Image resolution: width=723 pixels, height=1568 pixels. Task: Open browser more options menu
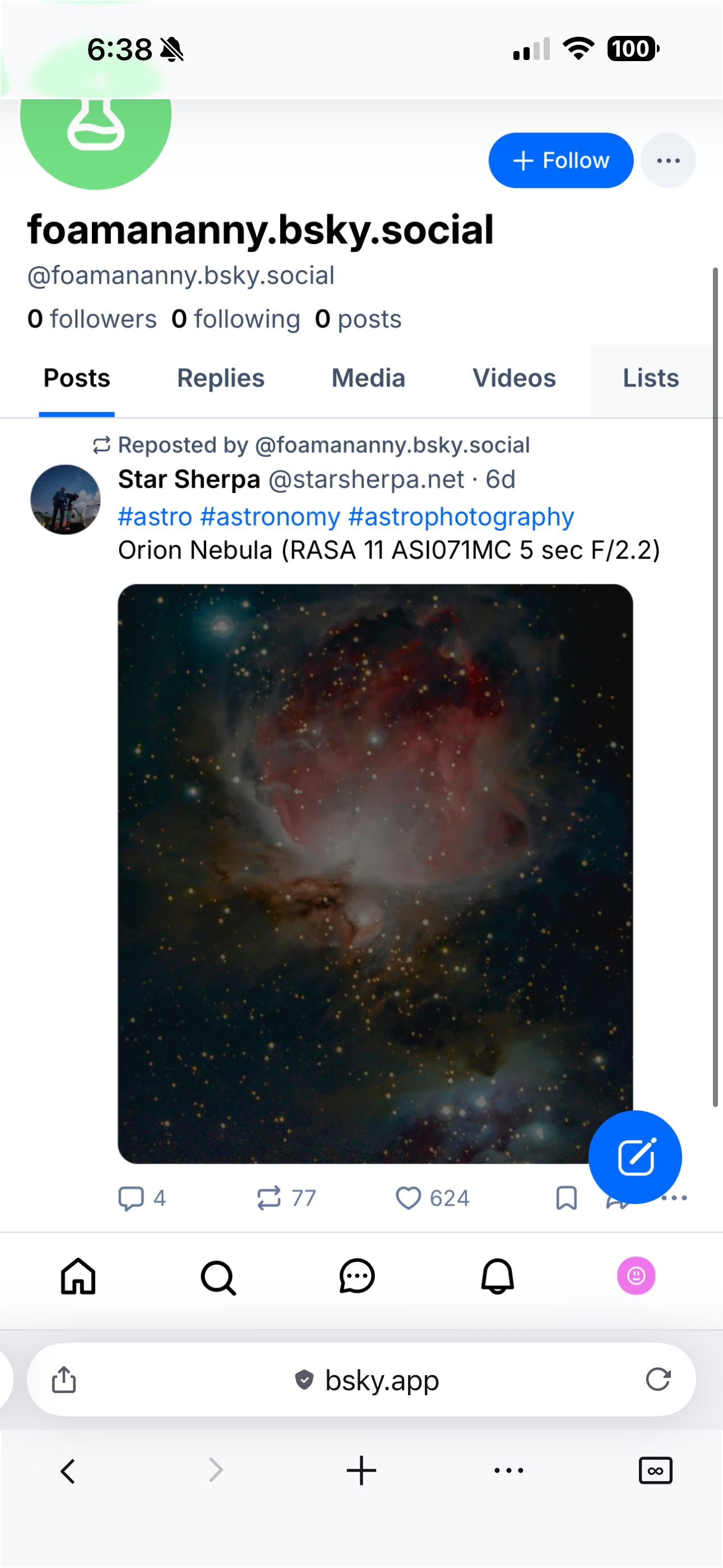pos(508,1470)
